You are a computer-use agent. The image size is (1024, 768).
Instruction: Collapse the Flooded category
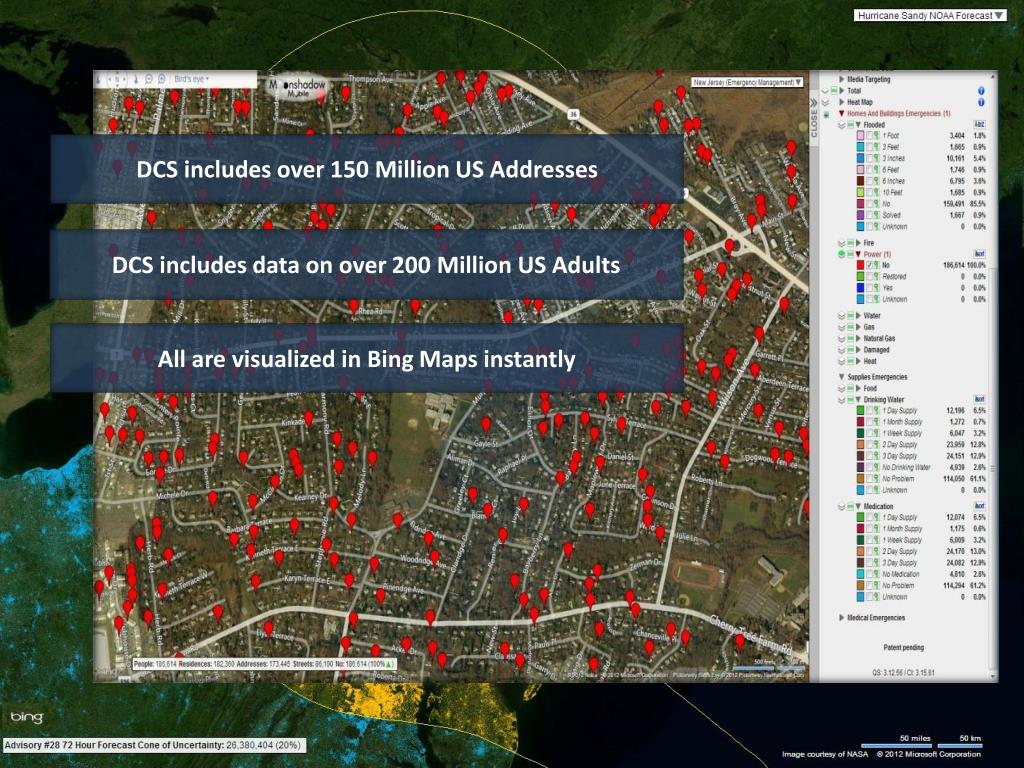858,125
